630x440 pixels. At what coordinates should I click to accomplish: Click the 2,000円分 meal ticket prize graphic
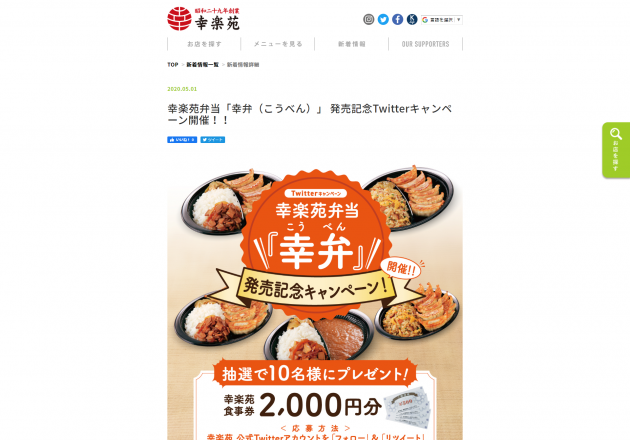(321, 405)
